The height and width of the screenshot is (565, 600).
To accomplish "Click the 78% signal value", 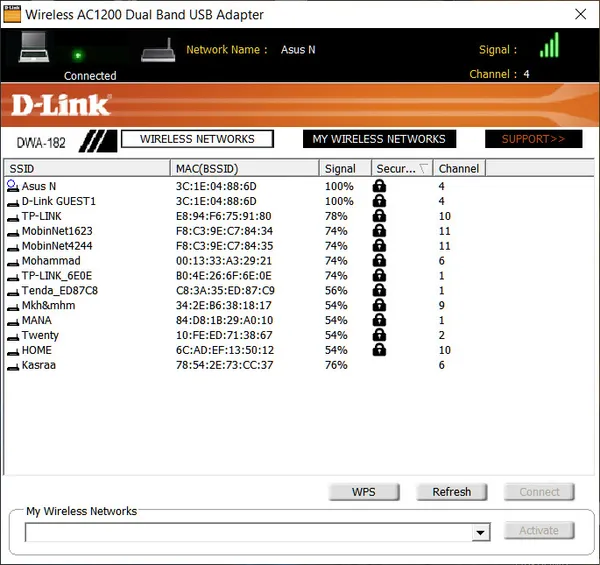I will tap(336, 216).
